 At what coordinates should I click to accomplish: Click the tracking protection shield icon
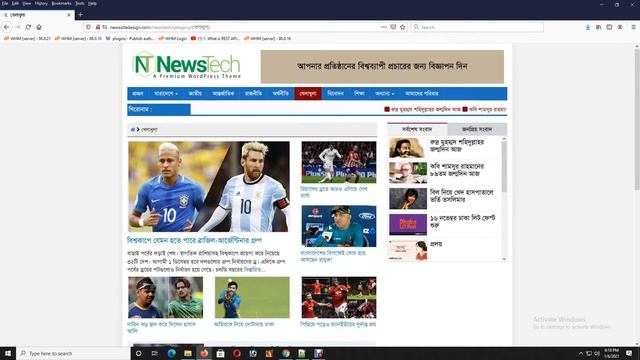pyautogui.click(x=88, y=27)
